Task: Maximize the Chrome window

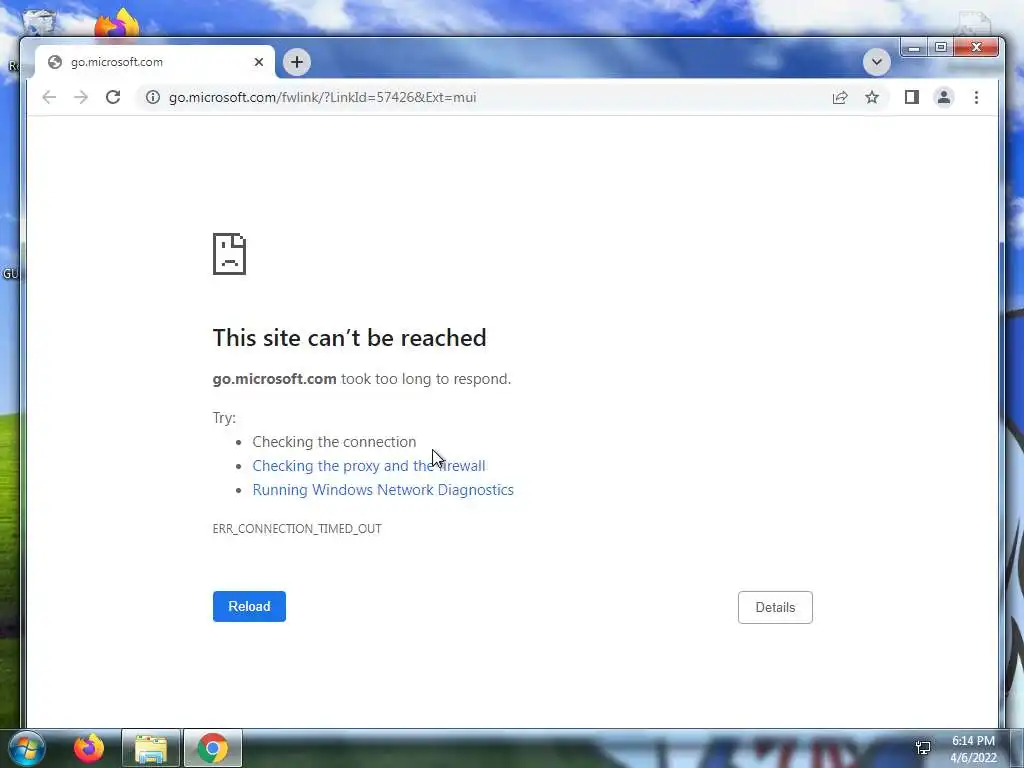Action: [x=941, y=48]
